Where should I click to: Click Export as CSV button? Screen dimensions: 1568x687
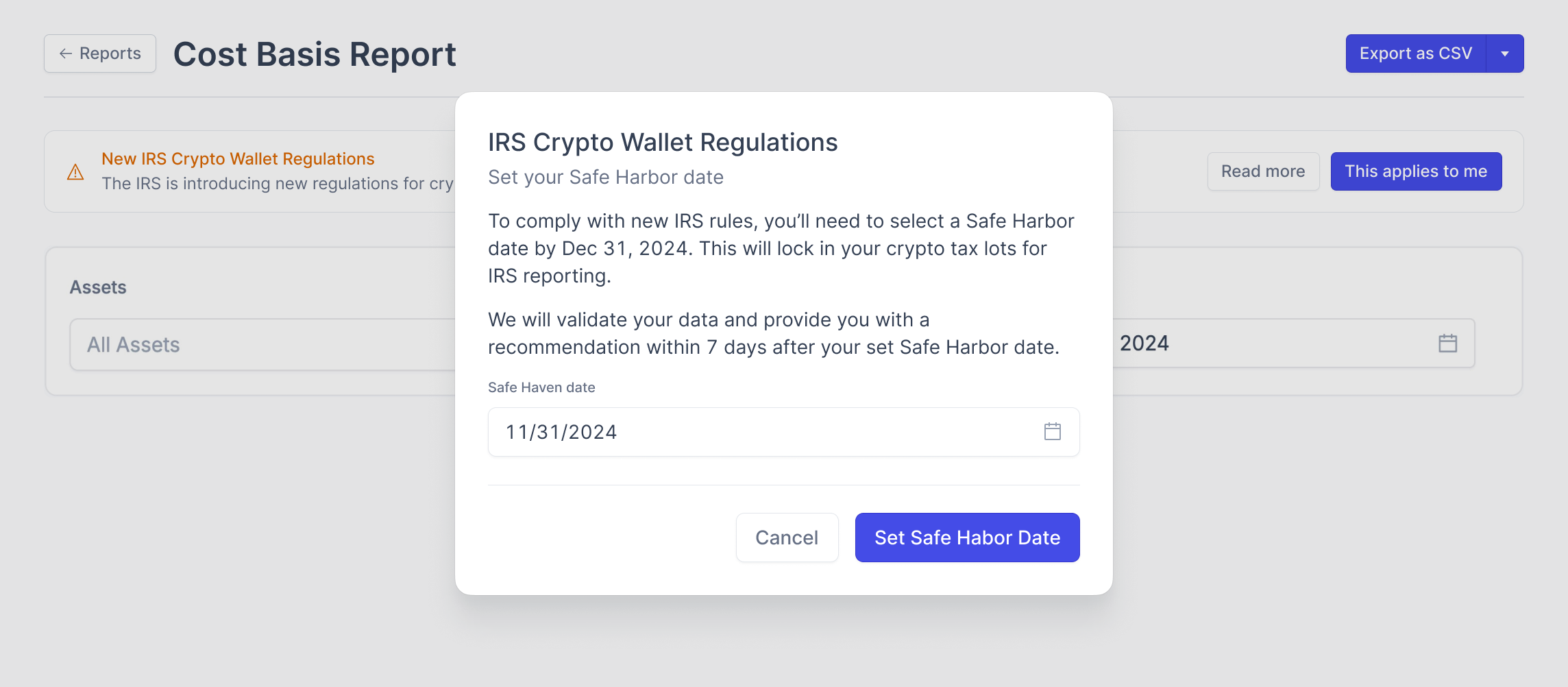1415,53
